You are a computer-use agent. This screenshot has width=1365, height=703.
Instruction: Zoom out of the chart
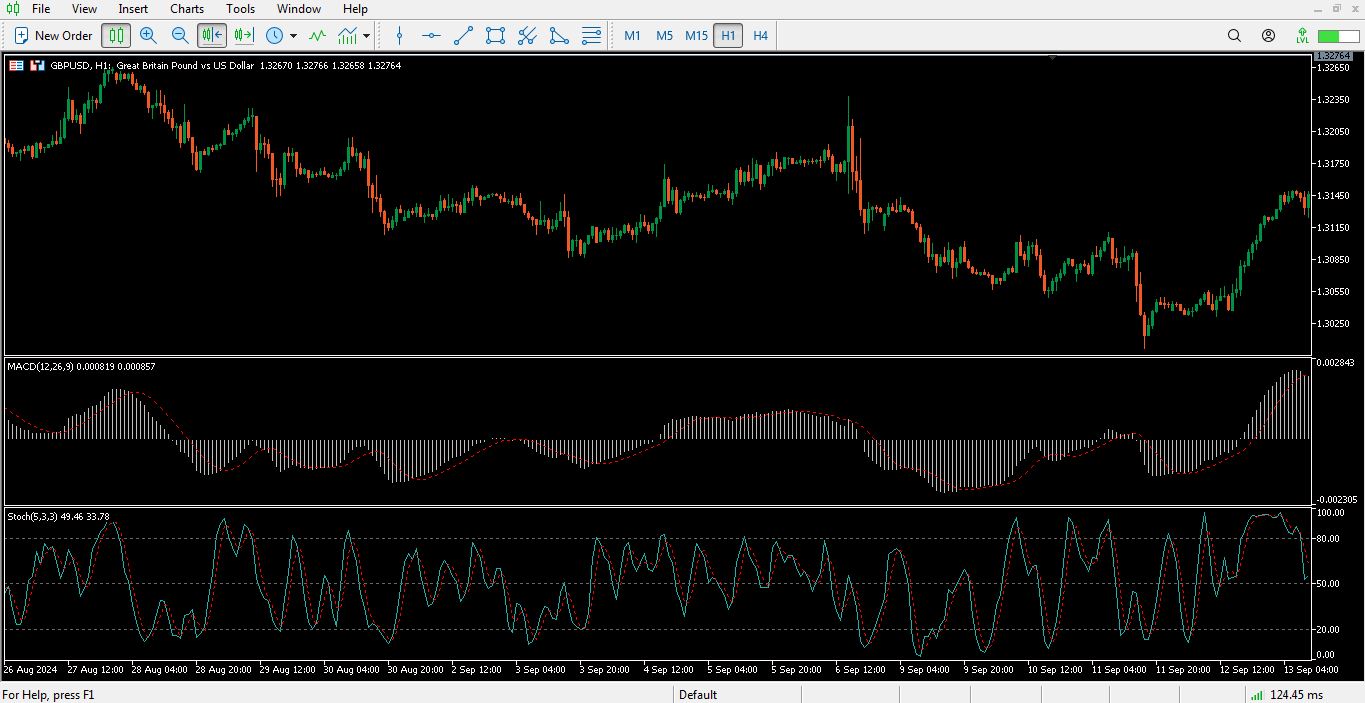click(x=180, y=35)
